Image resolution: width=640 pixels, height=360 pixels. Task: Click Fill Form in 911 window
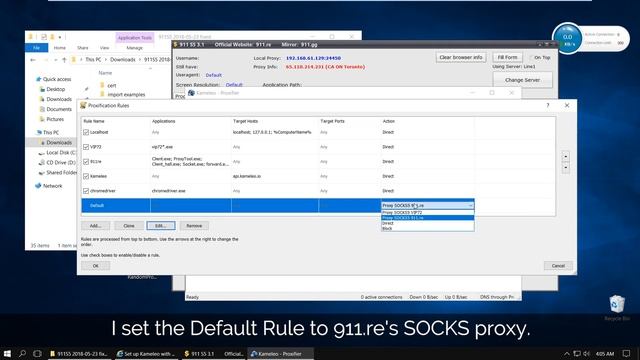click(x=507, y=58)
